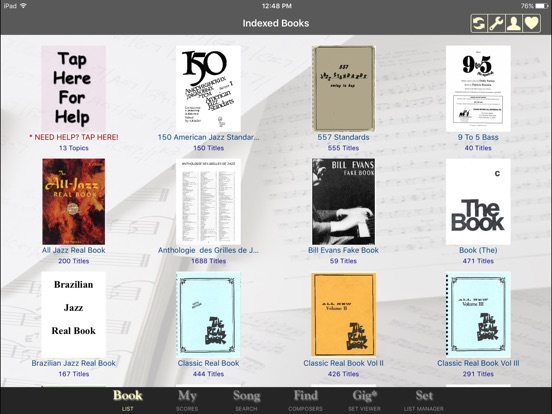
Task: Select the 13 Topics label
Action: pyautogui.click(x=74, y=148)
